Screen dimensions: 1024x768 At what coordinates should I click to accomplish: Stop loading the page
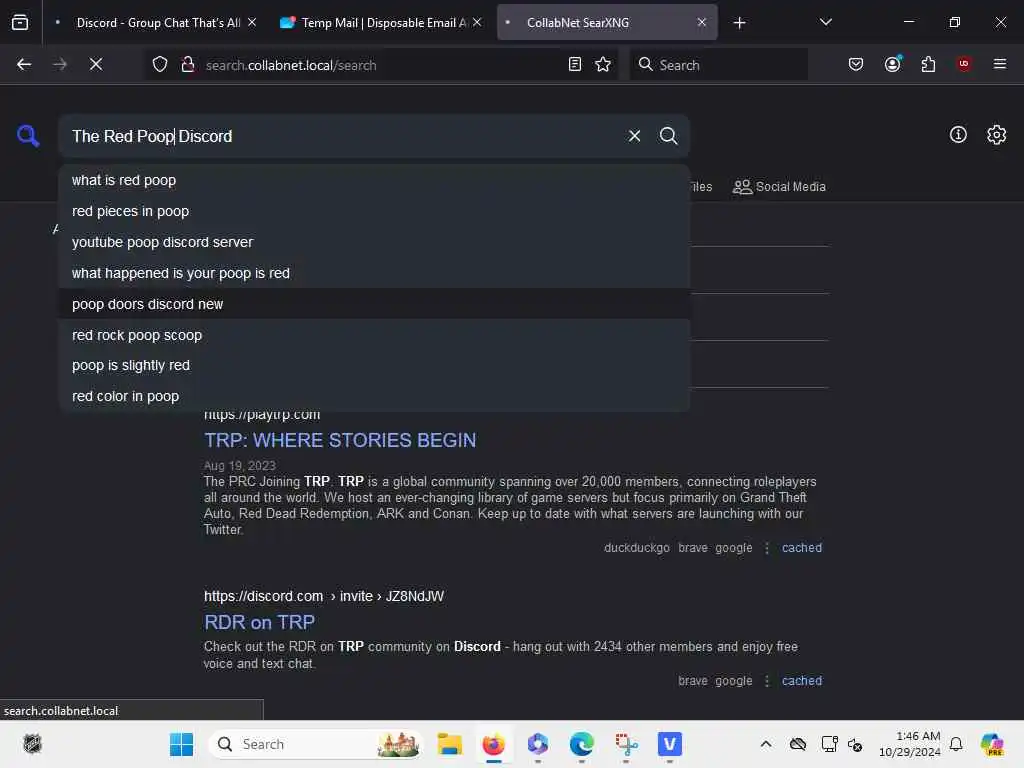click(96, 64)
